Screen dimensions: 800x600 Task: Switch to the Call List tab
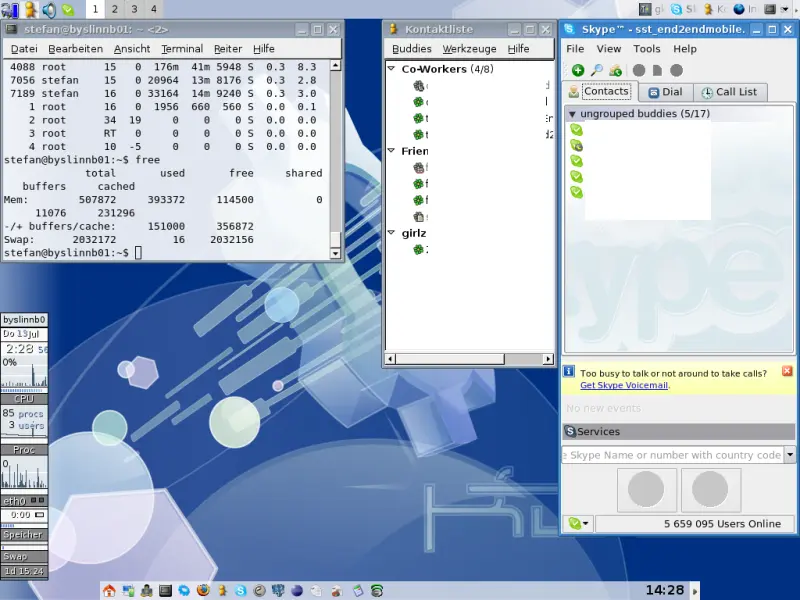(x=729, y=92)
